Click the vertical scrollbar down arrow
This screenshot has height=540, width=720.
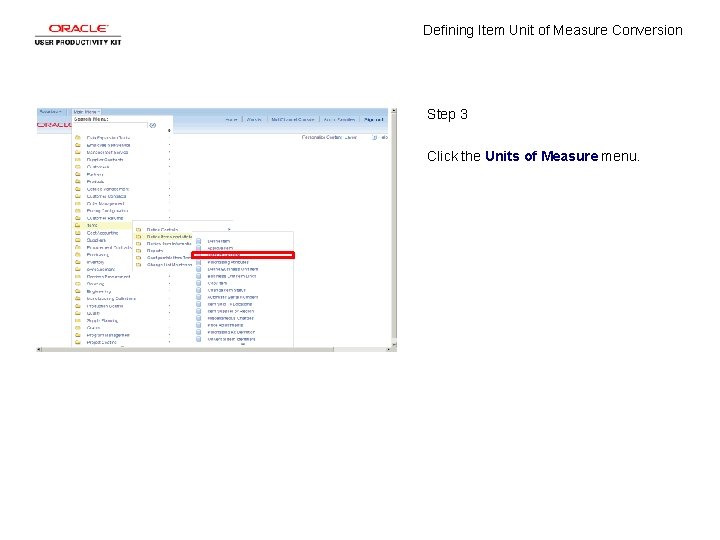[x=394, y=344]
